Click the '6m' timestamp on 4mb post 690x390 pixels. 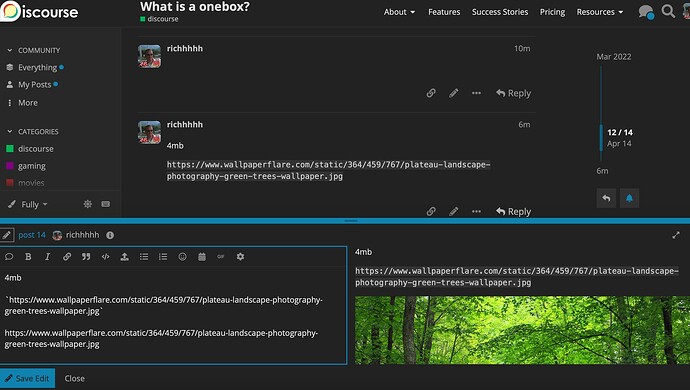(524, 125)
